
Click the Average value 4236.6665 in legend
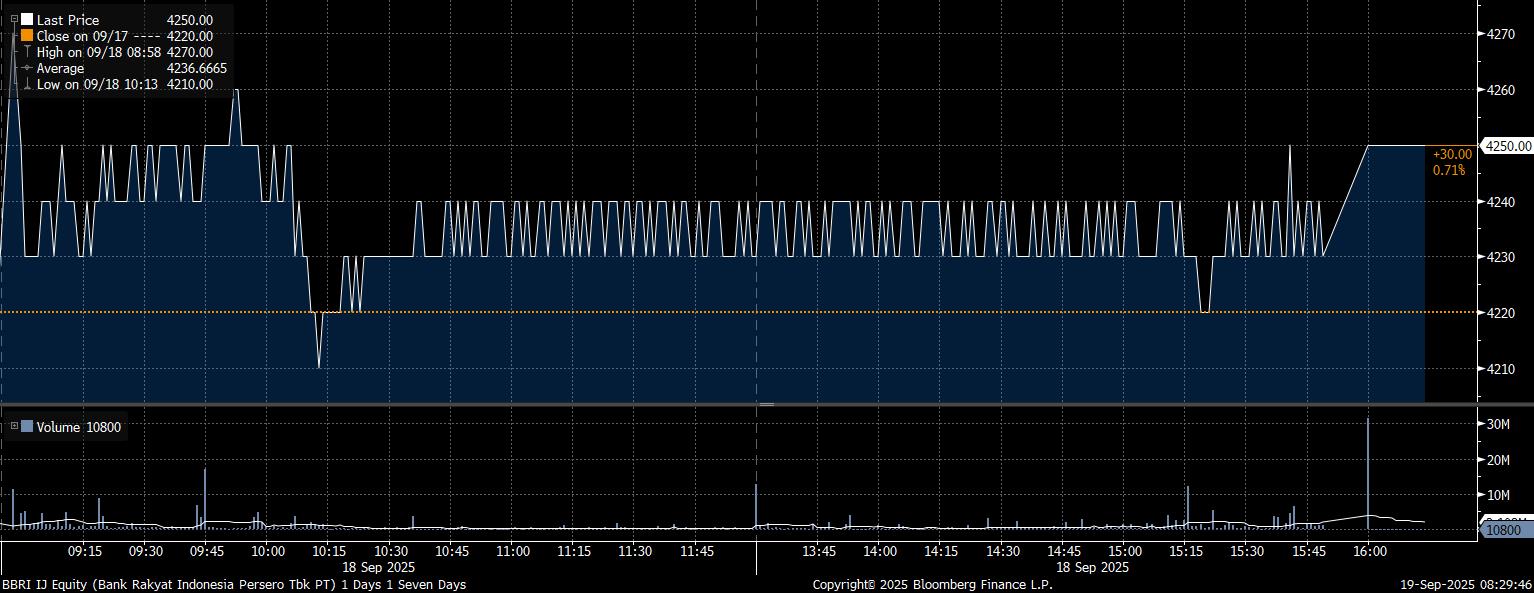click(x=196, y=68)
